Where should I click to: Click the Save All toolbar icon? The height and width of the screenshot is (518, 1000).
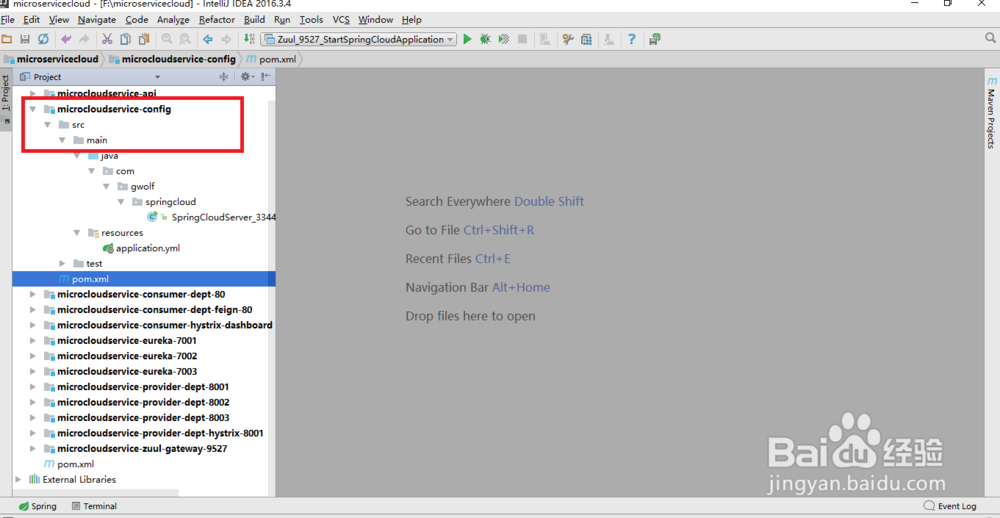(26, 40)
